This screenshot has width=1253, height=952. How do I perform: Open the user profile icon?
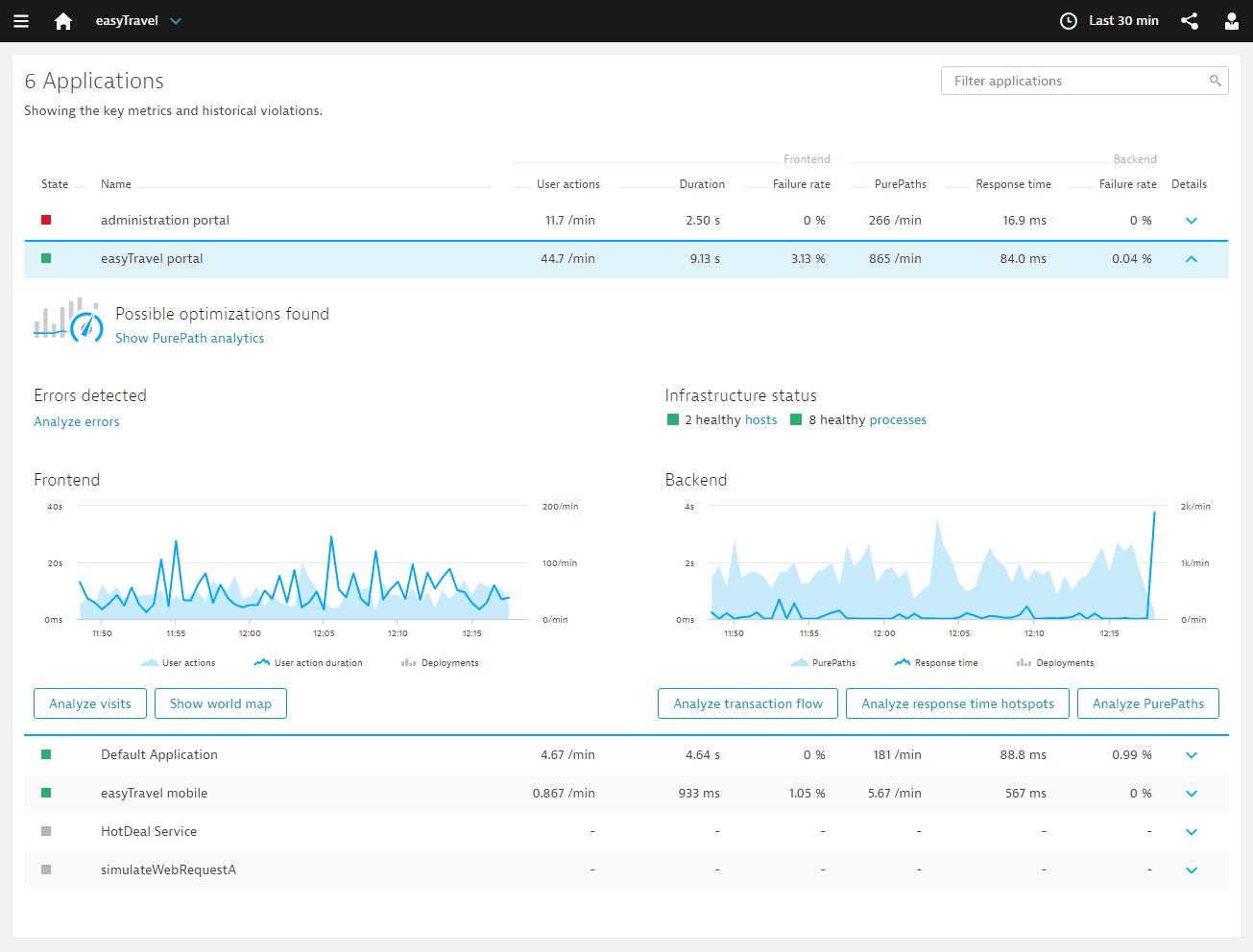click(x=1232, y=21)
